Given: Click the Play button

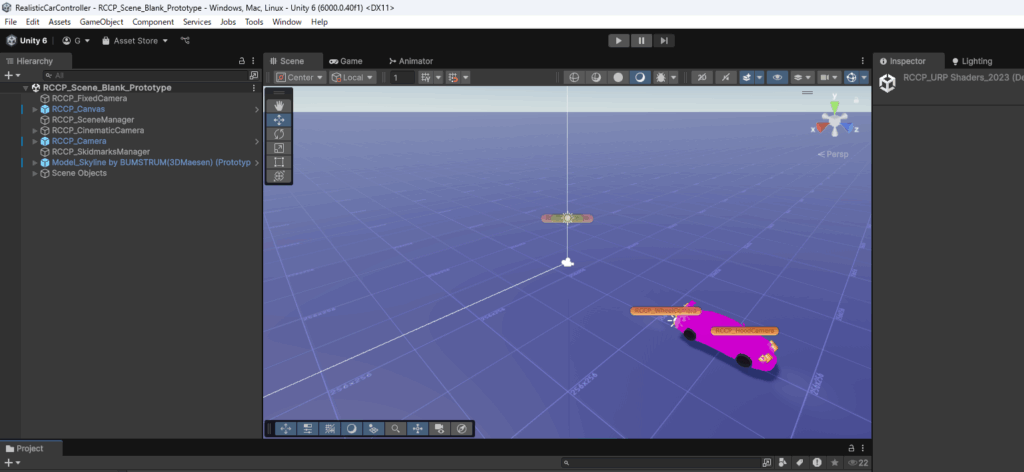Looking at the screenshot, I should point(619,40).
